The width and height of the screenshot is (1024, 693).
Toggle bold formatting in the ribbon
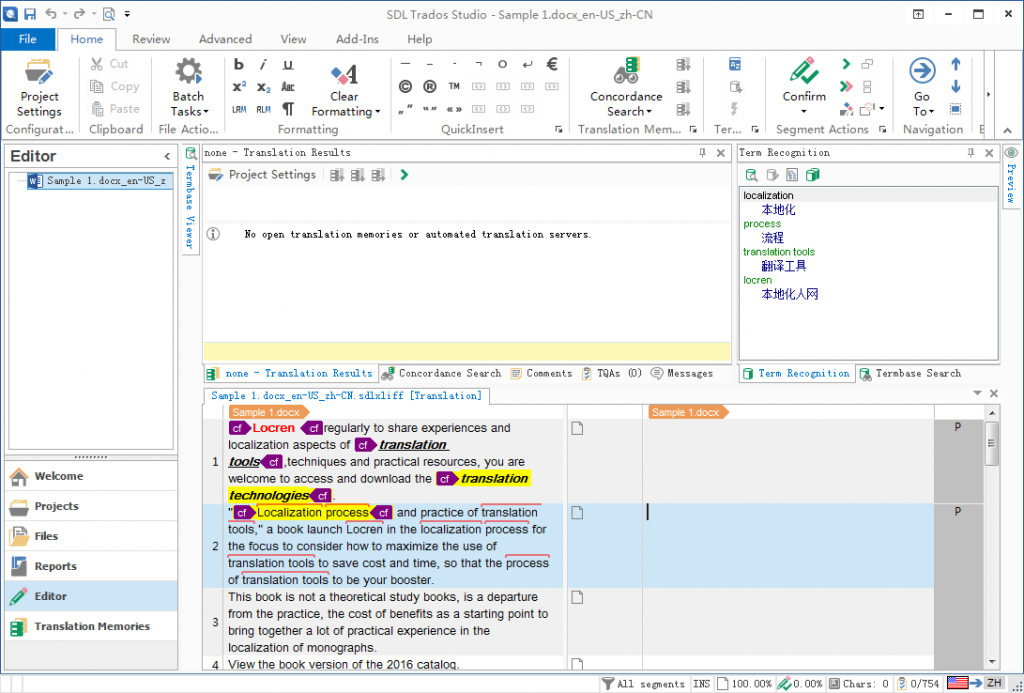239,64
